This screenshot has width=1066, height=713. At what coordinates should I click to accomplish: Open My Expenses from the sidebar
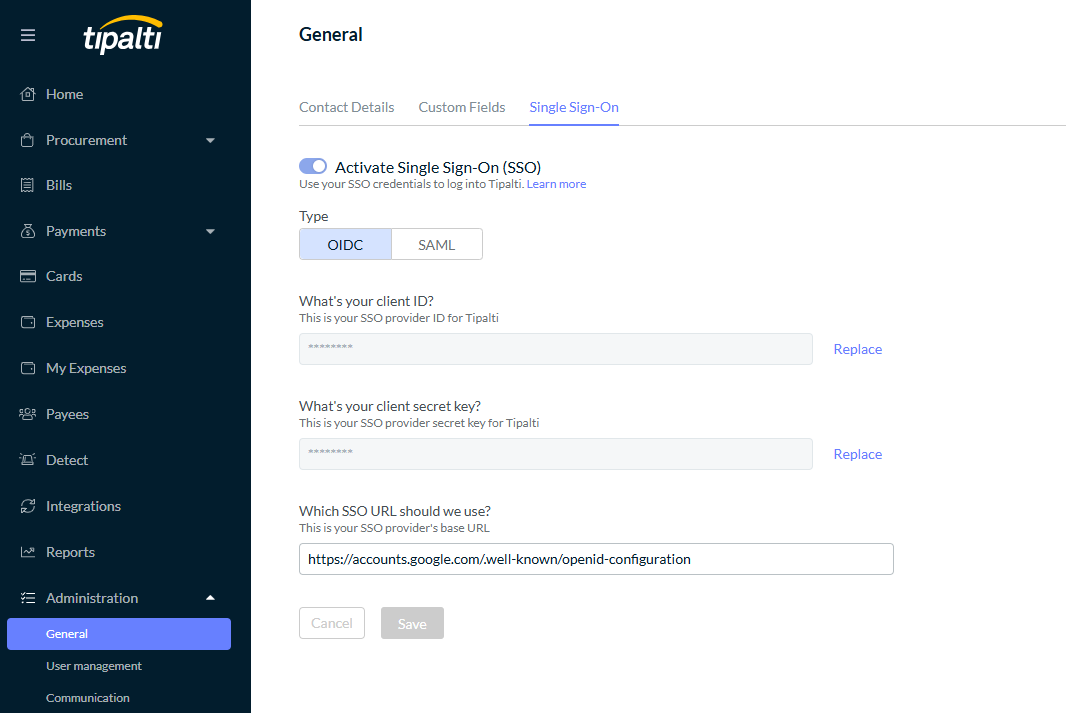[x=85, y=368]
